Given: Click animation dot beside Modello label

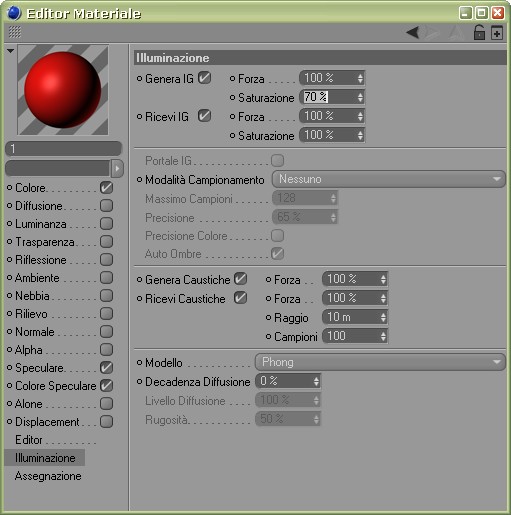Looking at the screenshot, I should click(139, 362).
